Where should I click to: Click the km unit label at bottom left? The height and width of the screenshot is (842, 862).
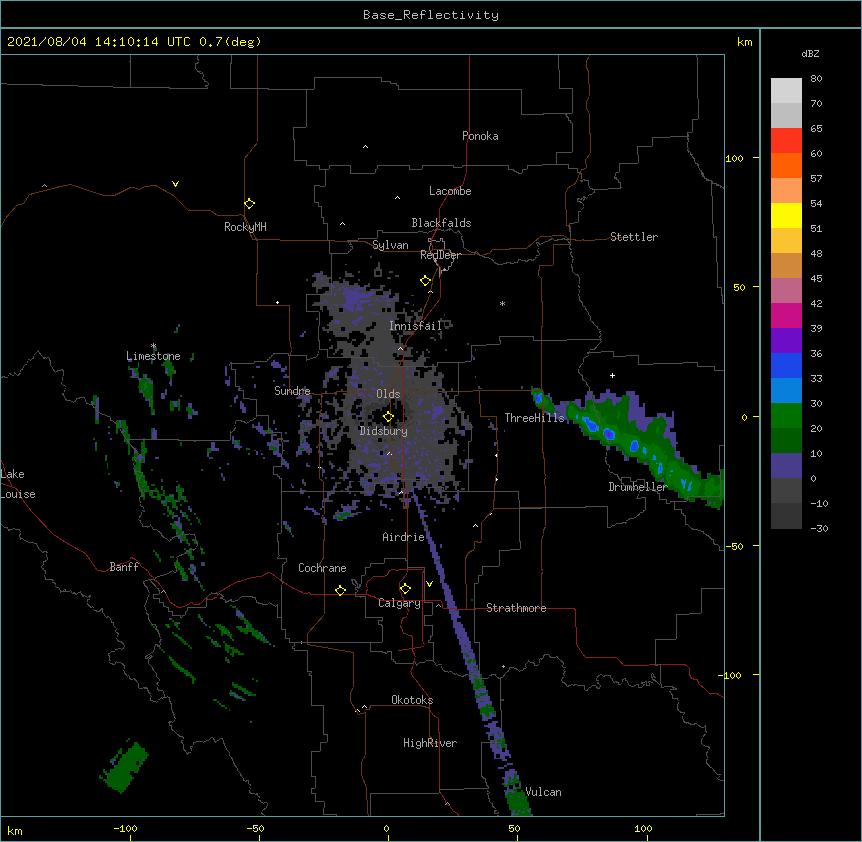click(x=15, y=830)
